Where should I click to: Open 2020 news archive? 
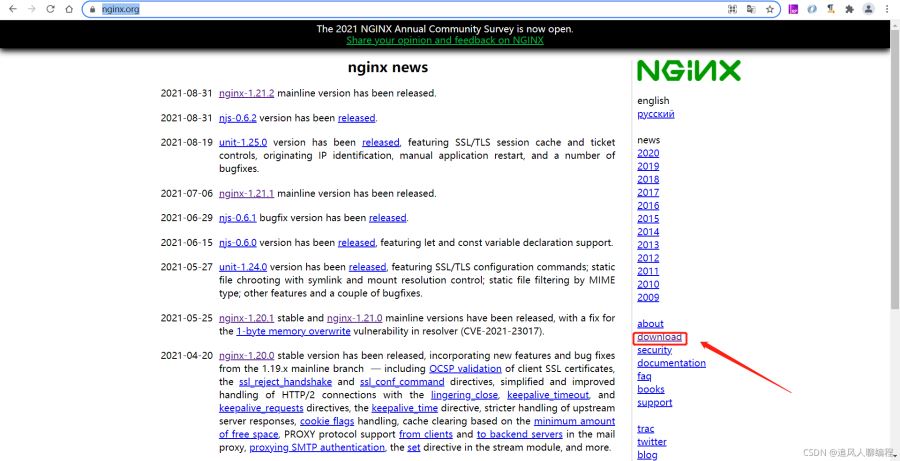pyautogui.click(x=648, y=153)
